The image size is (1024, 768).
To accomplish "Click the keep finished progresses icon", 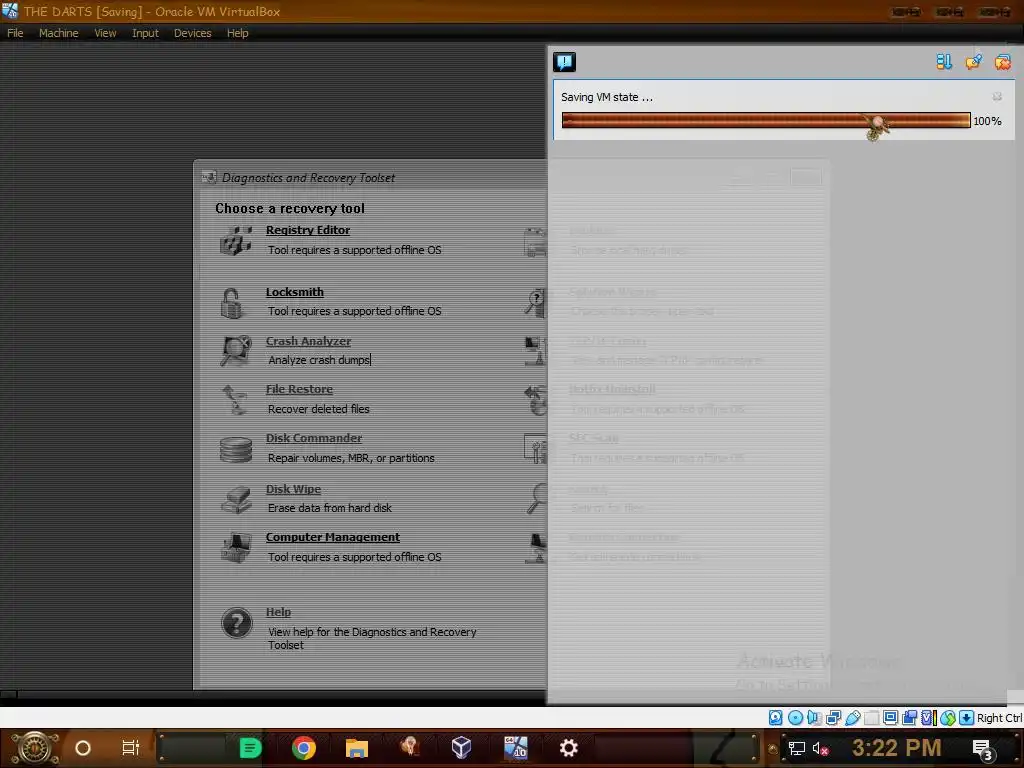I will pyautogui.click(x=973, y=62).
